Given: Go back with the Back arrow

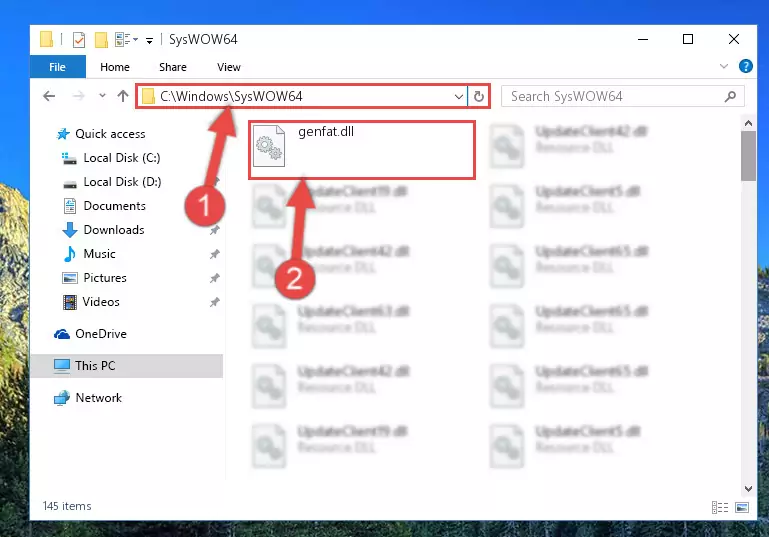Looking at the screenshot, I should click(49, 96).
